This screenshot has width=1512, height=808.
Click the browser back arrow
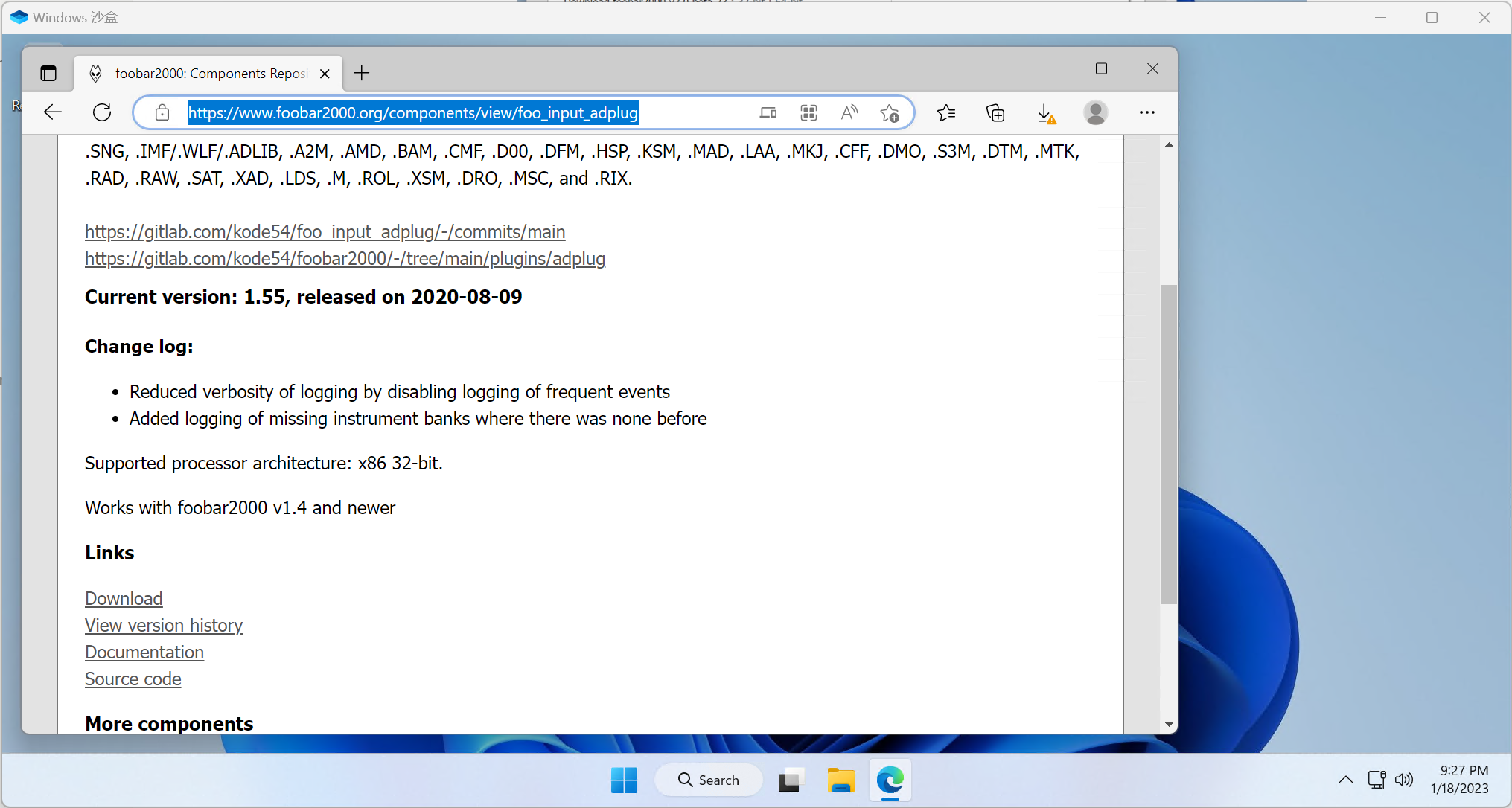(53, 112)
